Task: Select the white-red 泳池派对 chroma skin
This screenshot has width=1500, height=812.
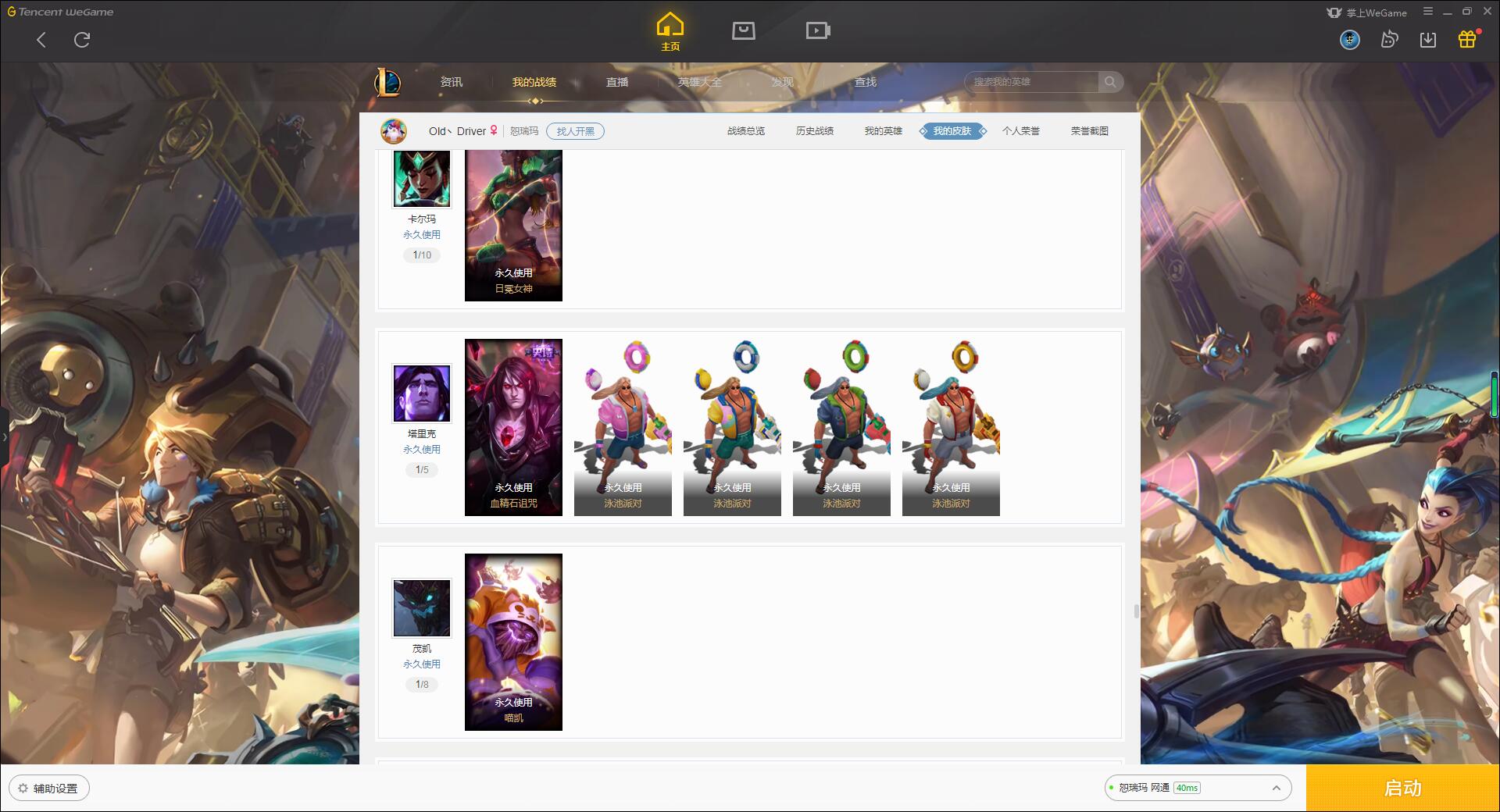Action: point(951,427)
